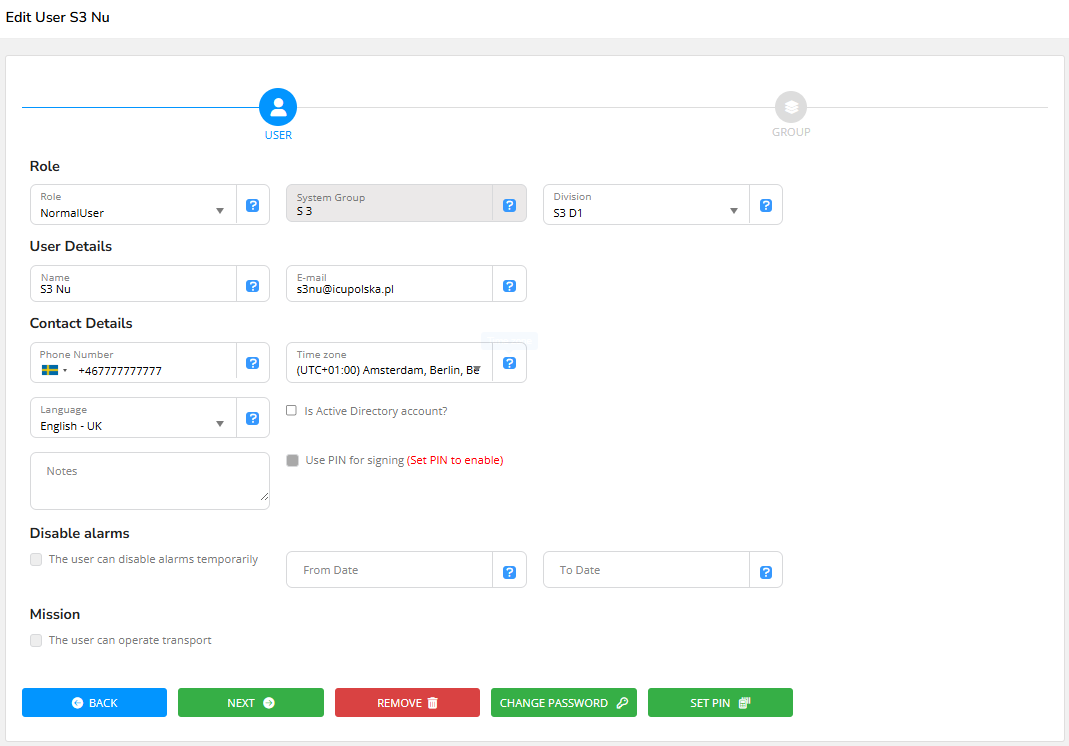
Task: Go to the Group step
Action: point(790,108)
